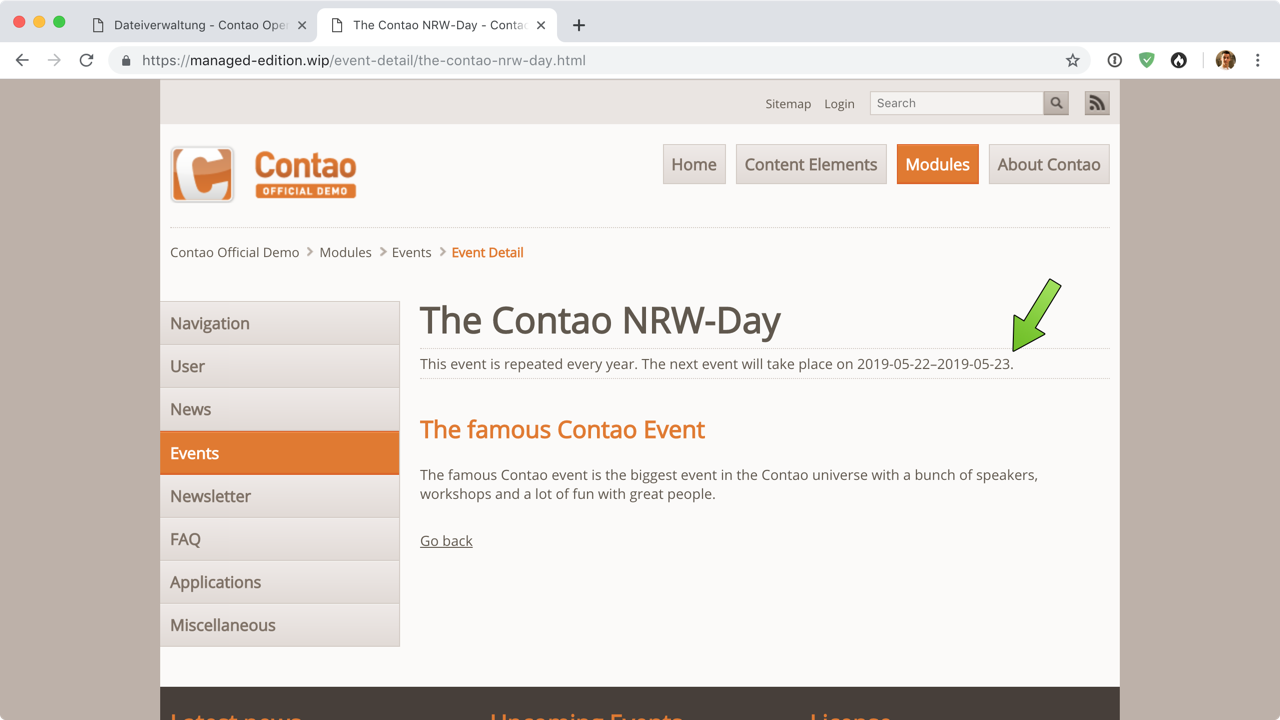
Task: Click the macOS yellow minimize button
Action: [x=39, y=22]
